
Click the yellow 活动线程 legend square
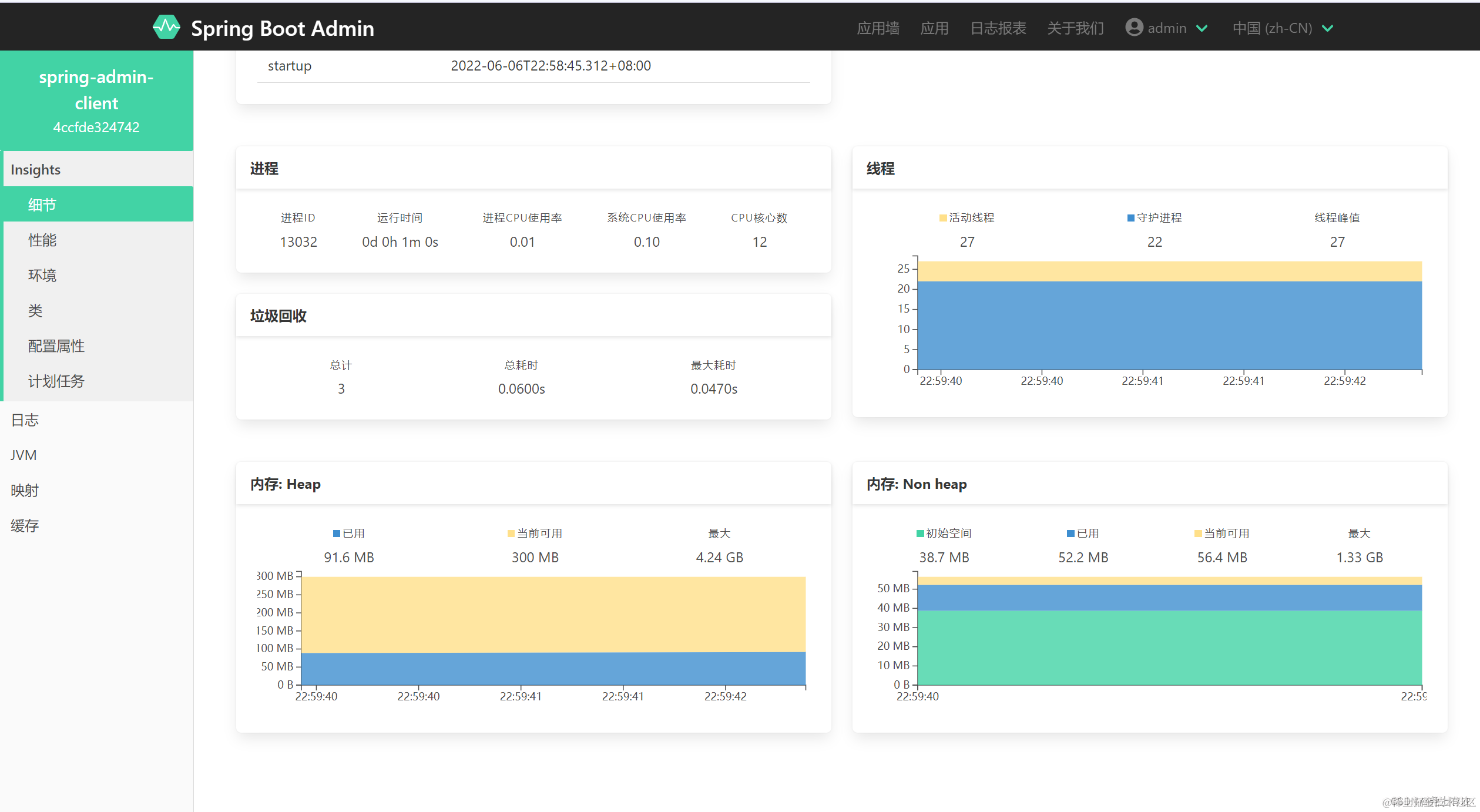pos(943,218)
